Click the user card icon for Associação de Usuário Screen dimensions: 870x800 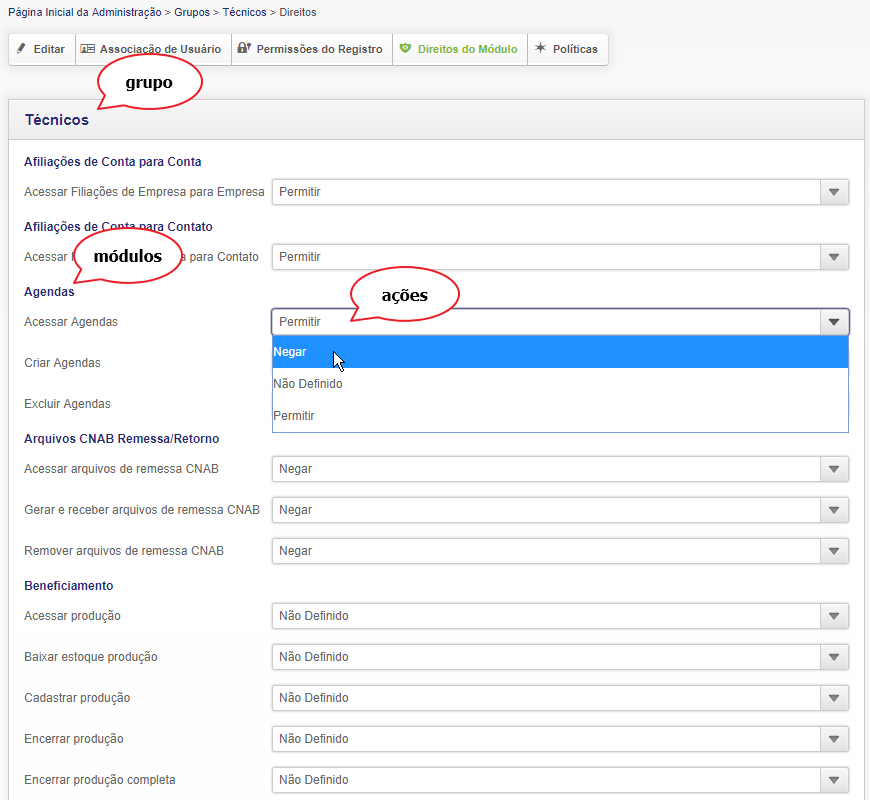point(88,49)
